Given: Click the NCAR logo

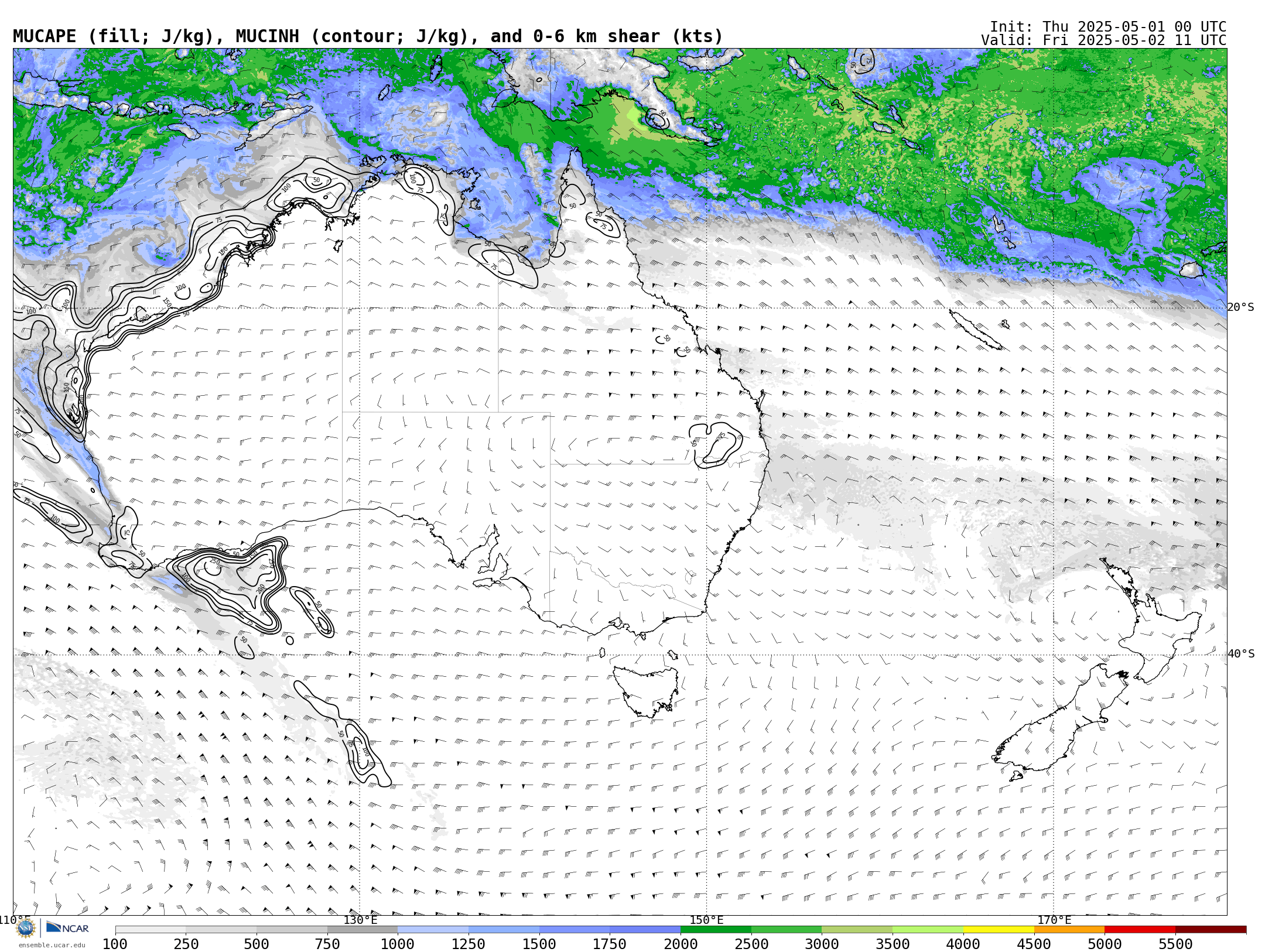Looking at the screenshot, I should tap(67, 927).
